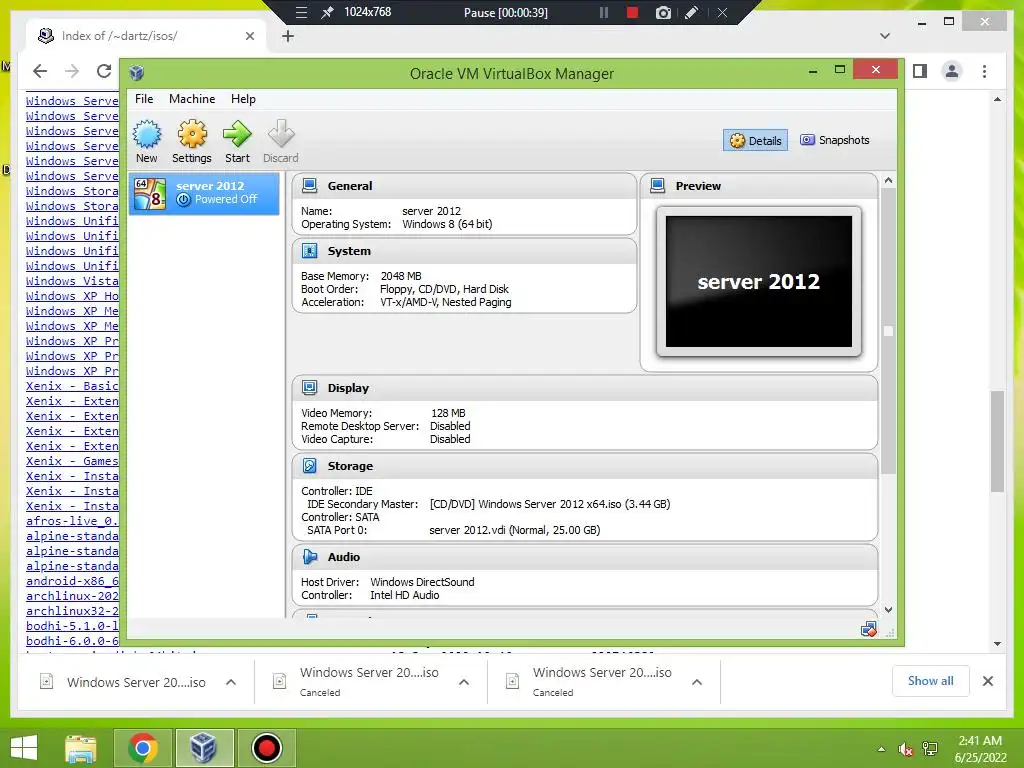The height and width of the screenshot is (768, 1024).
Task: Click VirtualBox title bar cube icon
Action: tap(136, 72)
